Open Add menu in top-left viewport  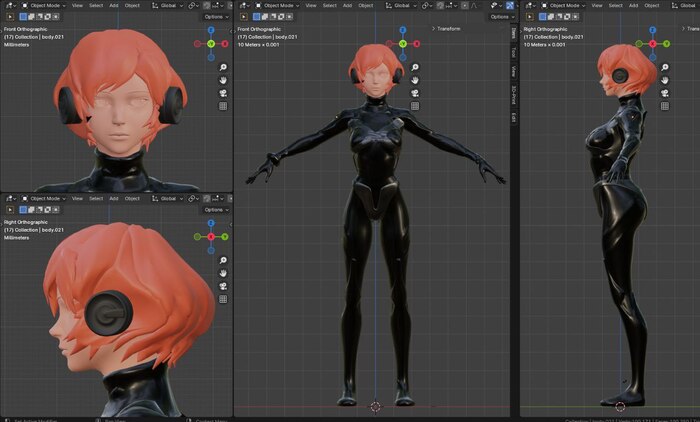pyautogui.click(x=114, y=5)
